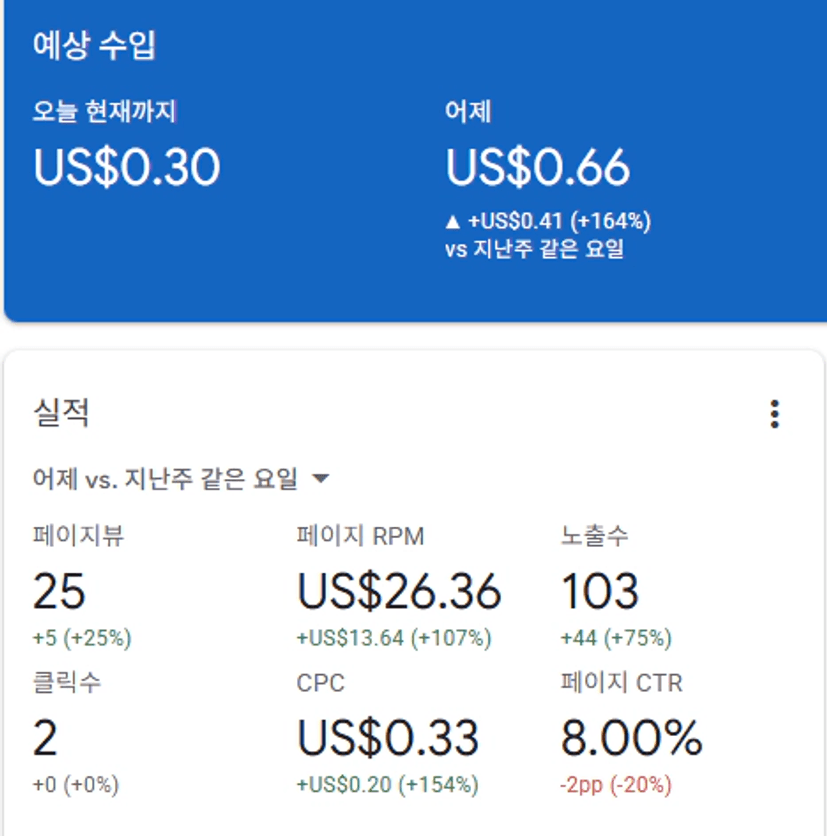
Task: Click the 실적 card heading
Action: coord(61,413)
